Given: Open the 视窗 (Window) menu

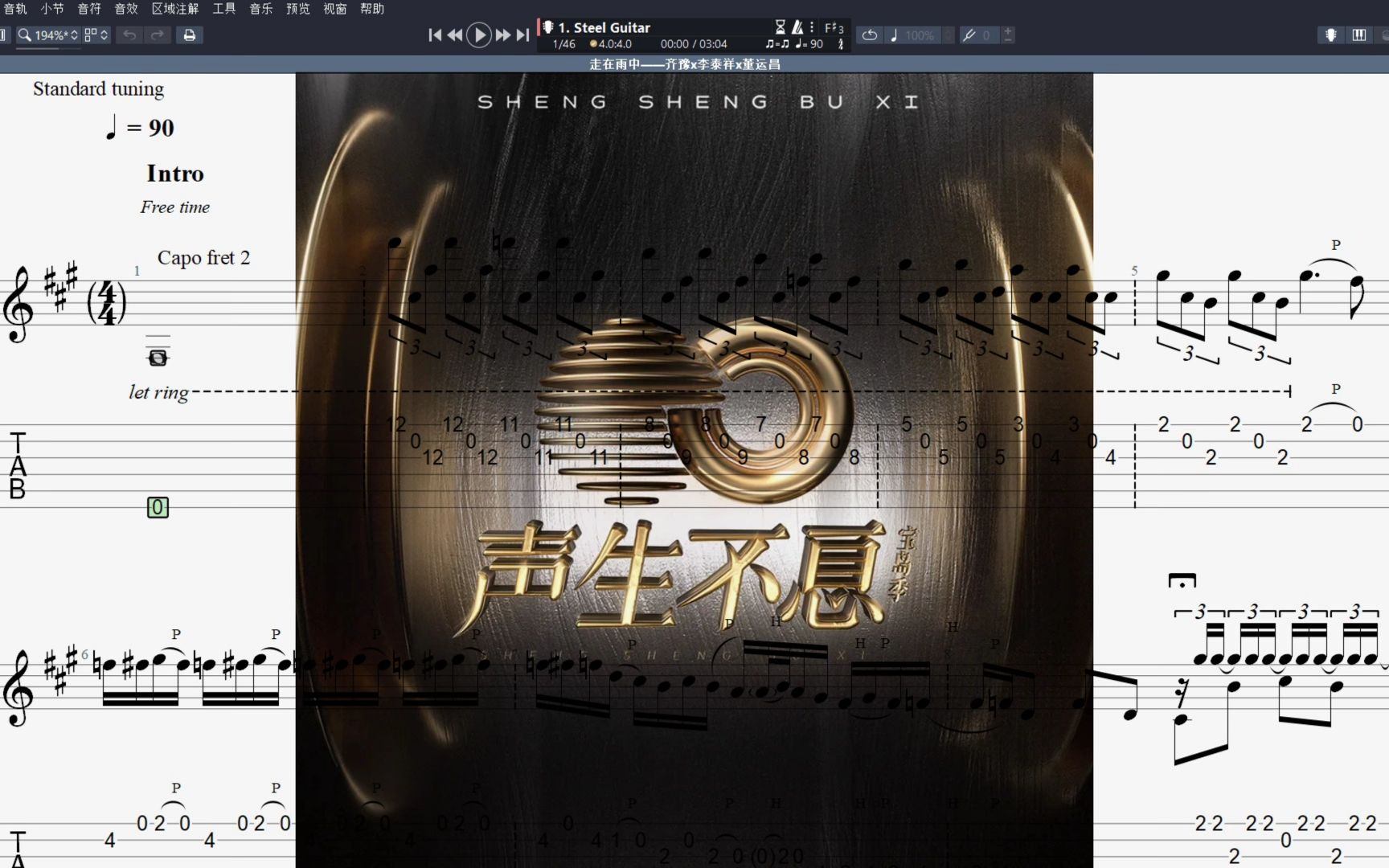Looking at the screenshot, I should tap(335, 9).
